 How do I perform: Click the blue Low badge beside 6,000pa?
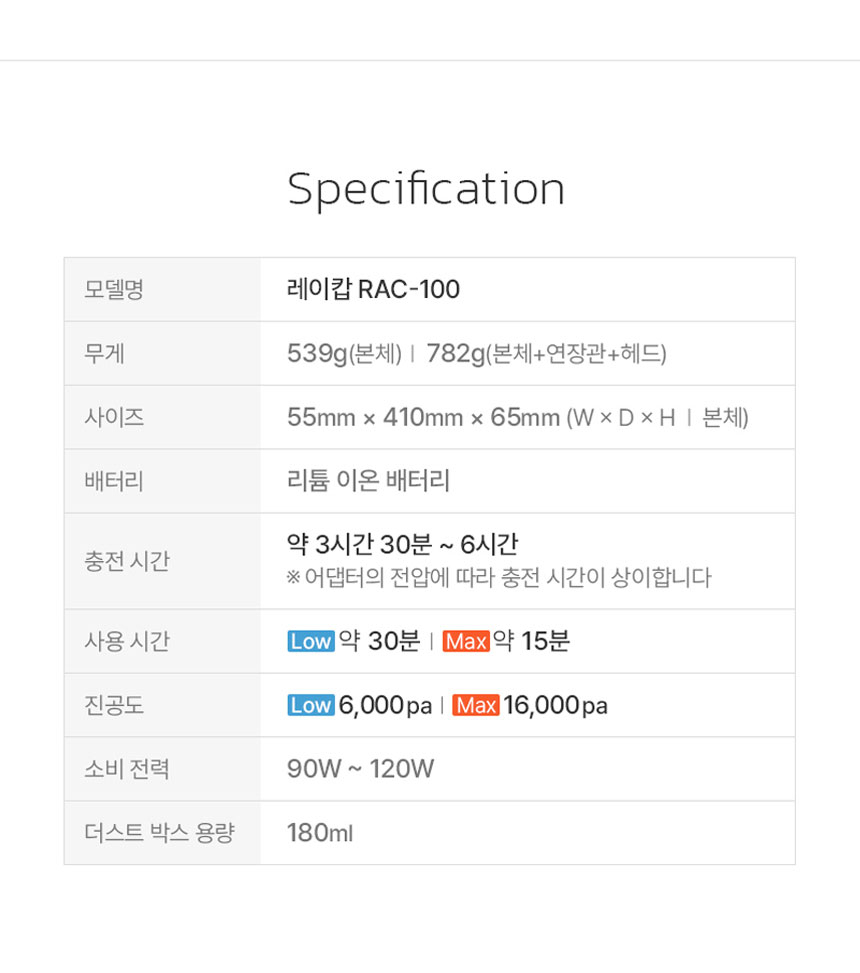click(310, 705)
